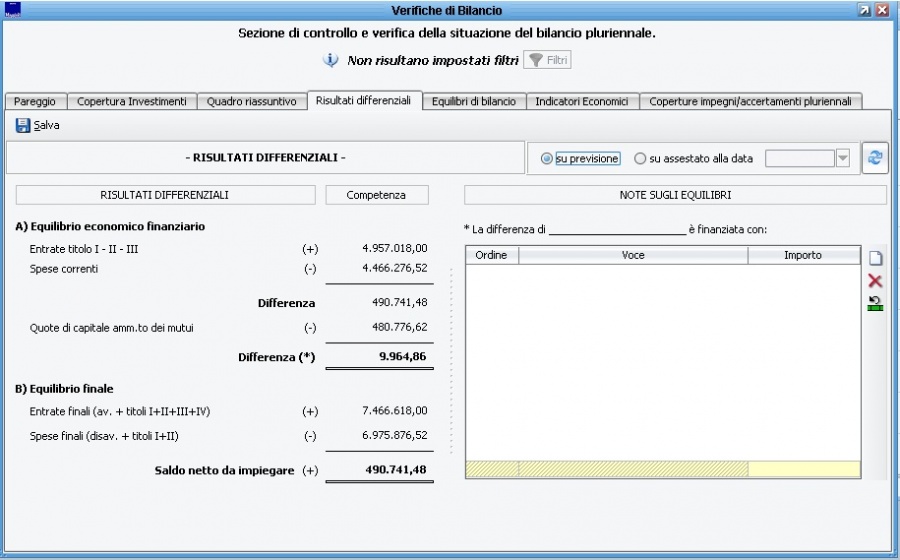Click the value 480.776,62
Screen dimensions: 900x560
[399, 327]
